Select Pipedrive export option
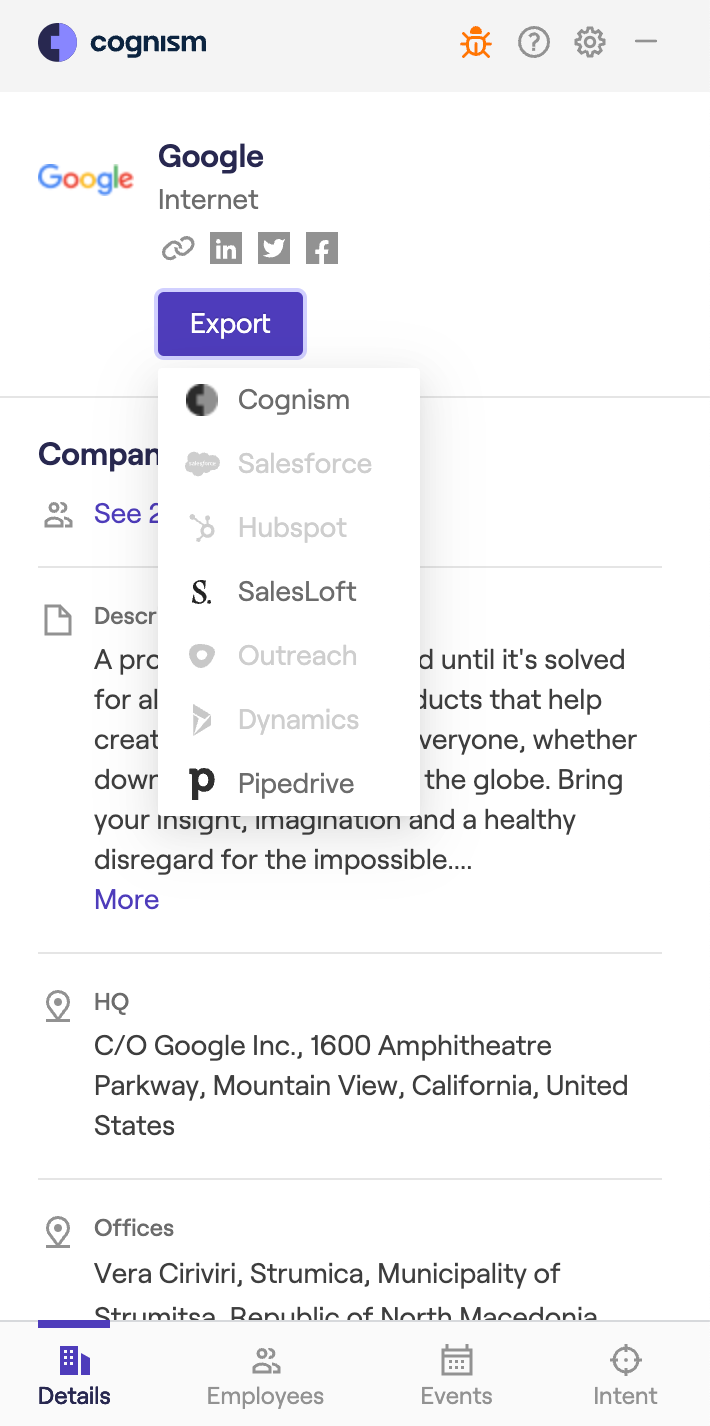710x1426 pixels. tap(295, 784)
